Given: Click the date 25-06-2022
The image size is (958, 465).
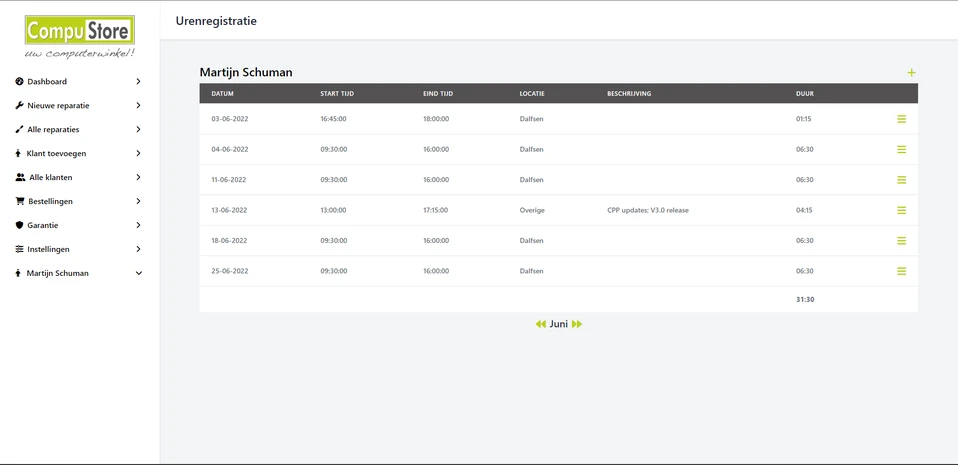Looking at the screenshot, I should pos(230,271).
